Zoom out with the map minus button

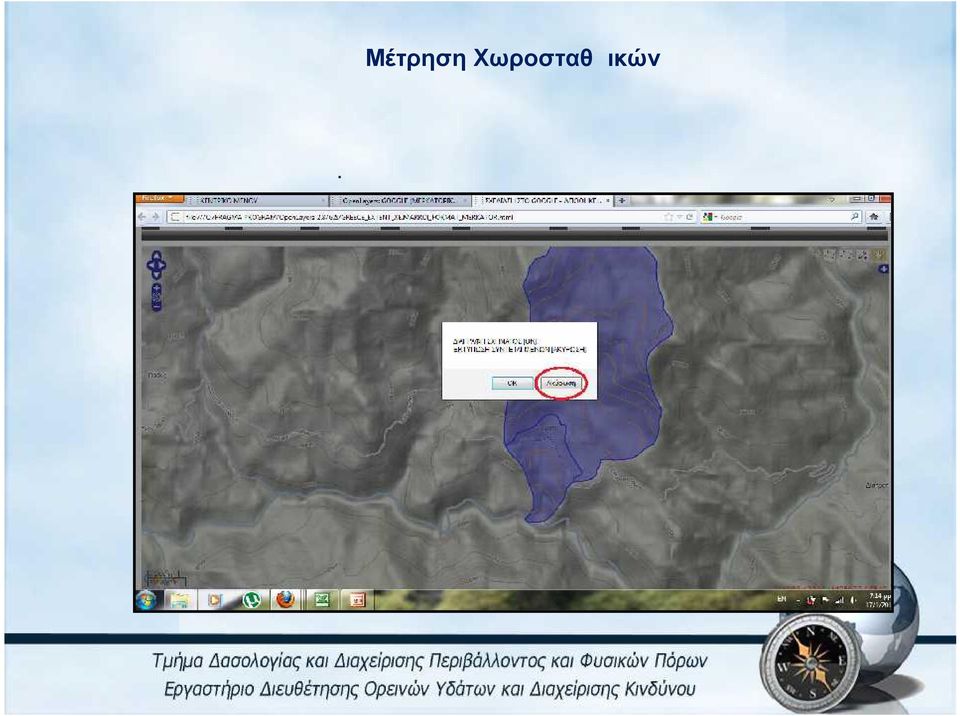click(x=157, y=306)
